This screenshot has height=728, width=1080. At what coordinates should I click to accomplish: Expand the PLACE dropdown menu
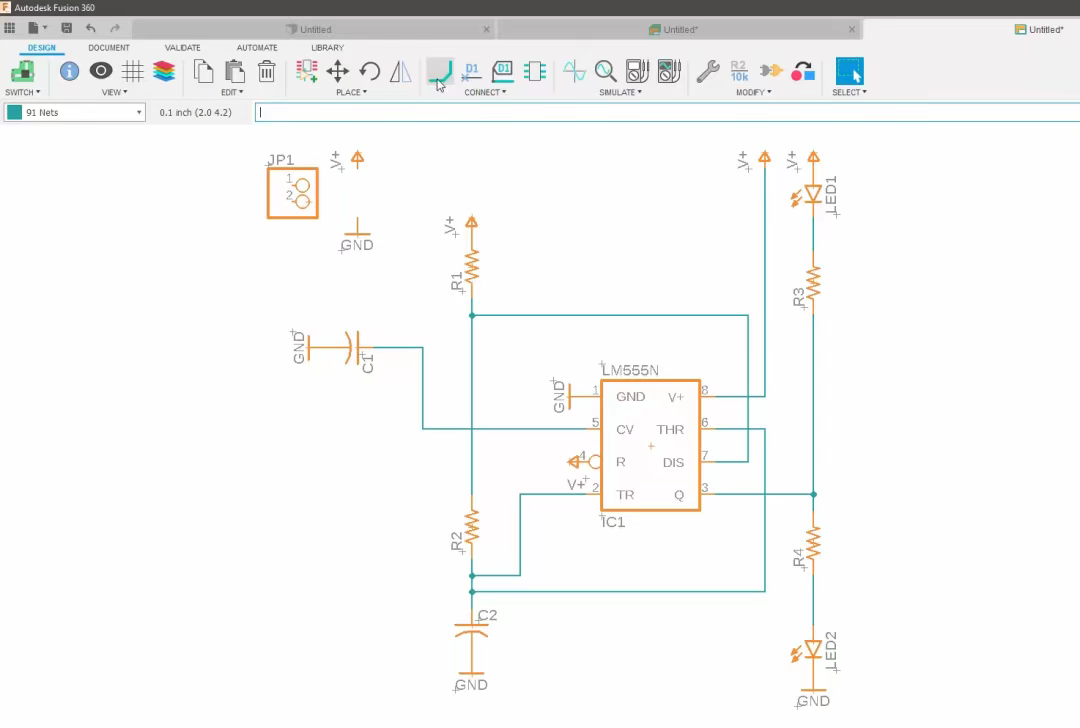click(x=351, y=92)
